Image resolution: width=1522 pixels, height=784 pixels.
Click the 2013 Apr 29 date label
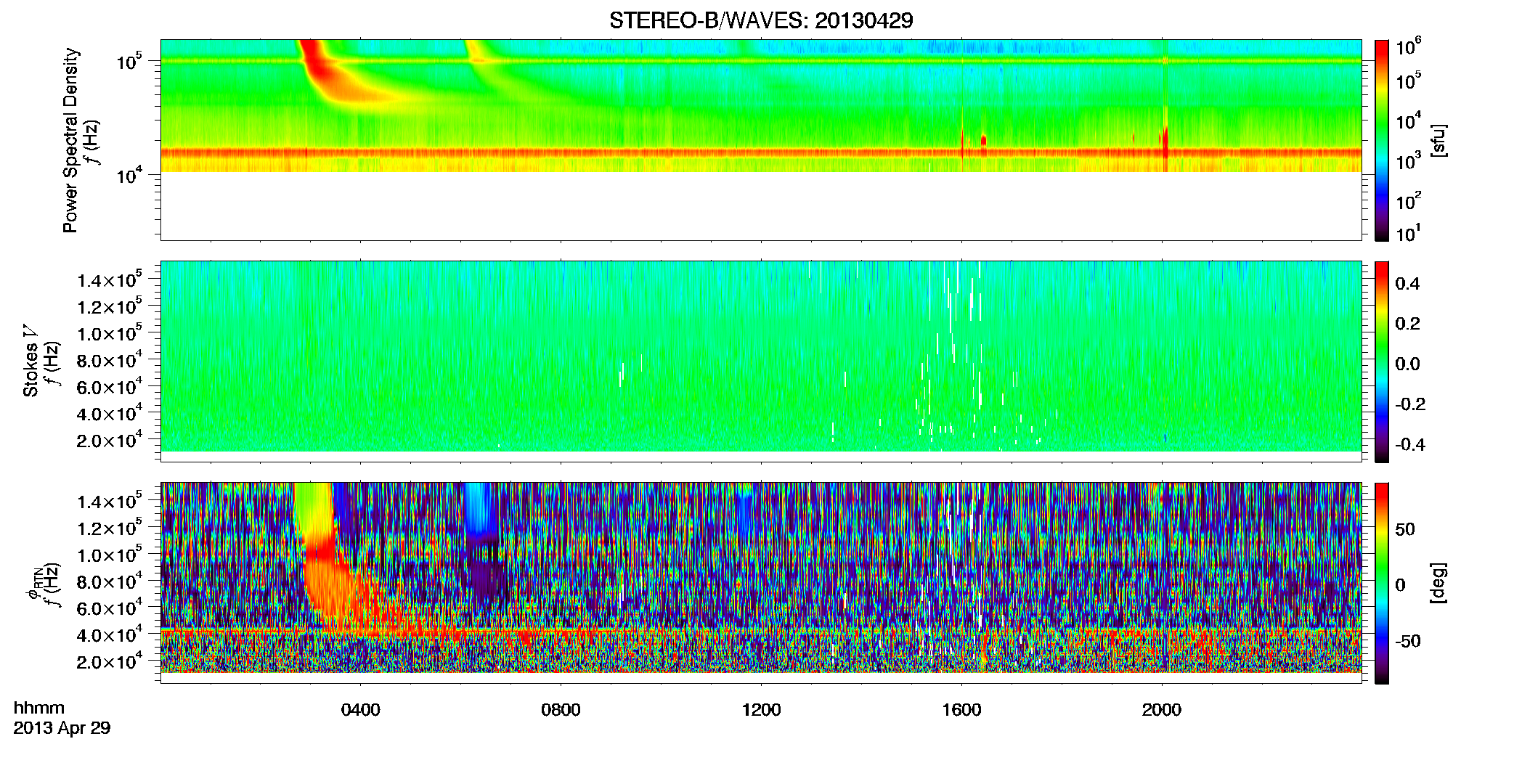click(x=62, y=728)
